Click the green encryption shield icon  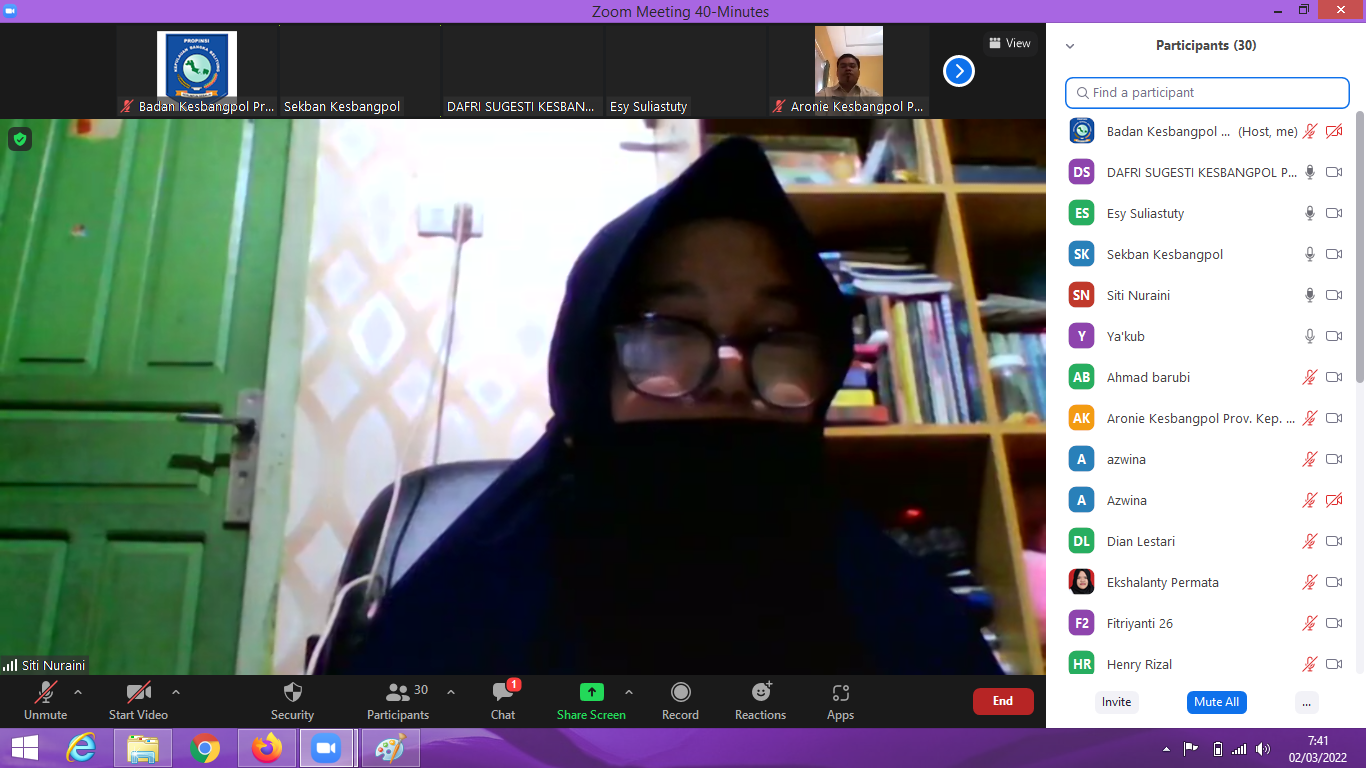coord(20,139)
